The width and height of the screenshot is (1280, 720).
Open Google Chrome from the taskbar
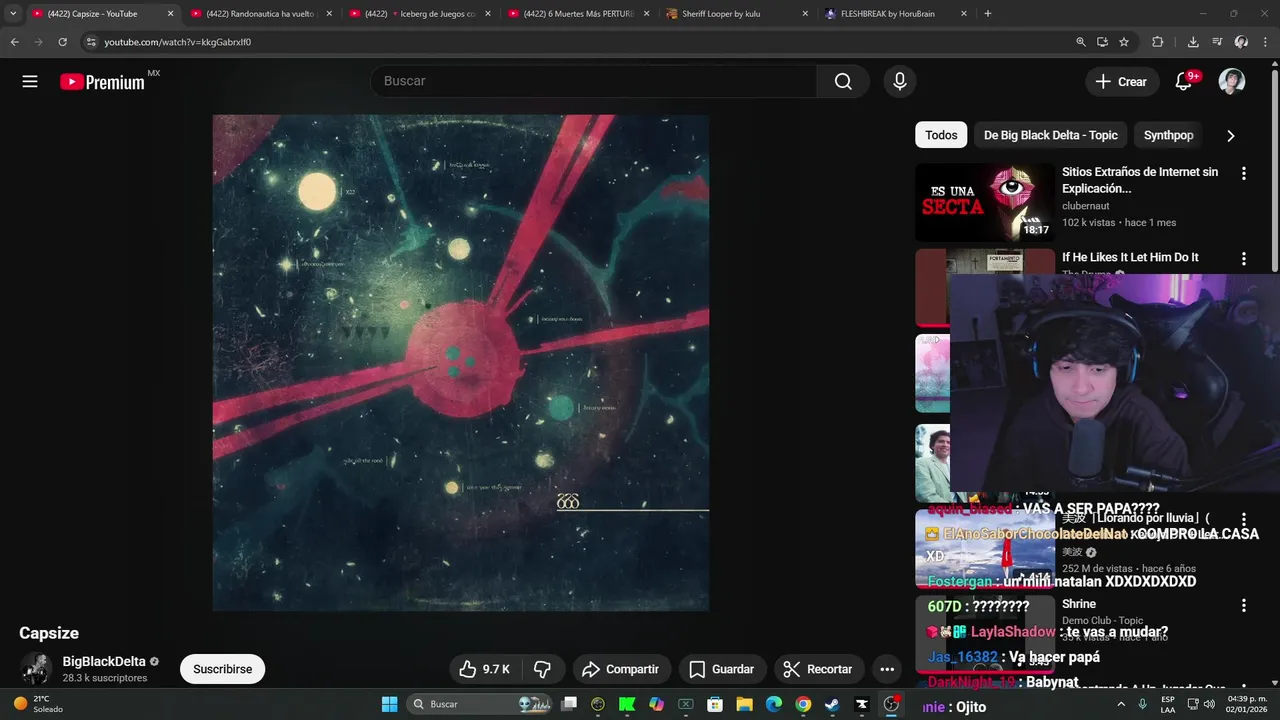point(803,704)
